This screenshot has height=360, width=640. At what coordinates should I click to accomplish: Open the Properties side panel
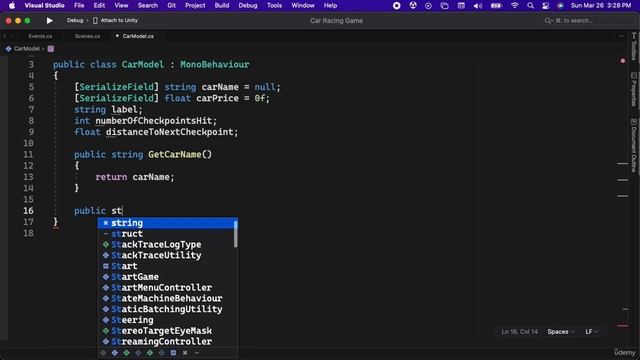(634, 90)
